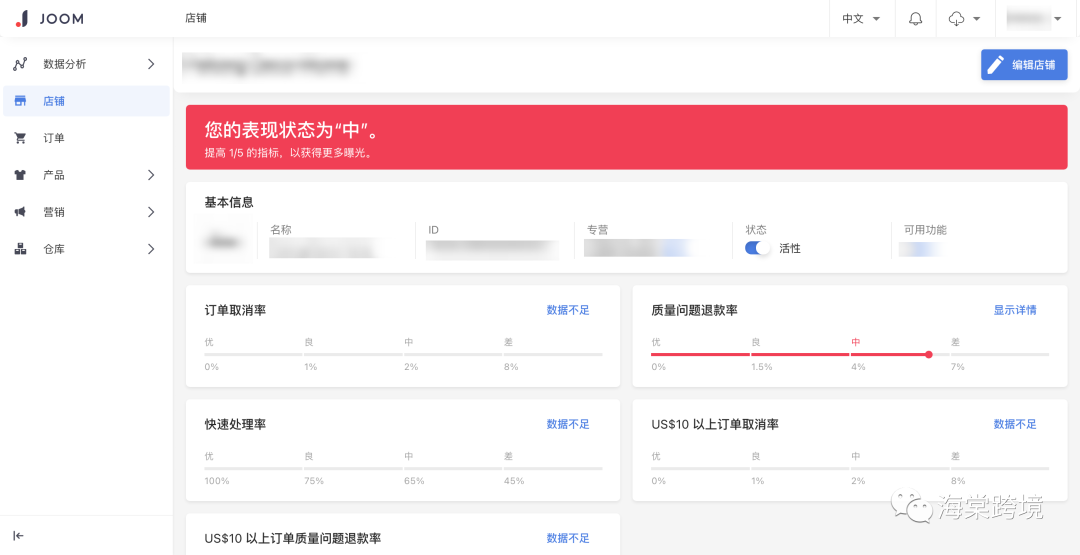Click the 快速处理率 rating bar
The image size is (1080, 555).
pos(404,468)
